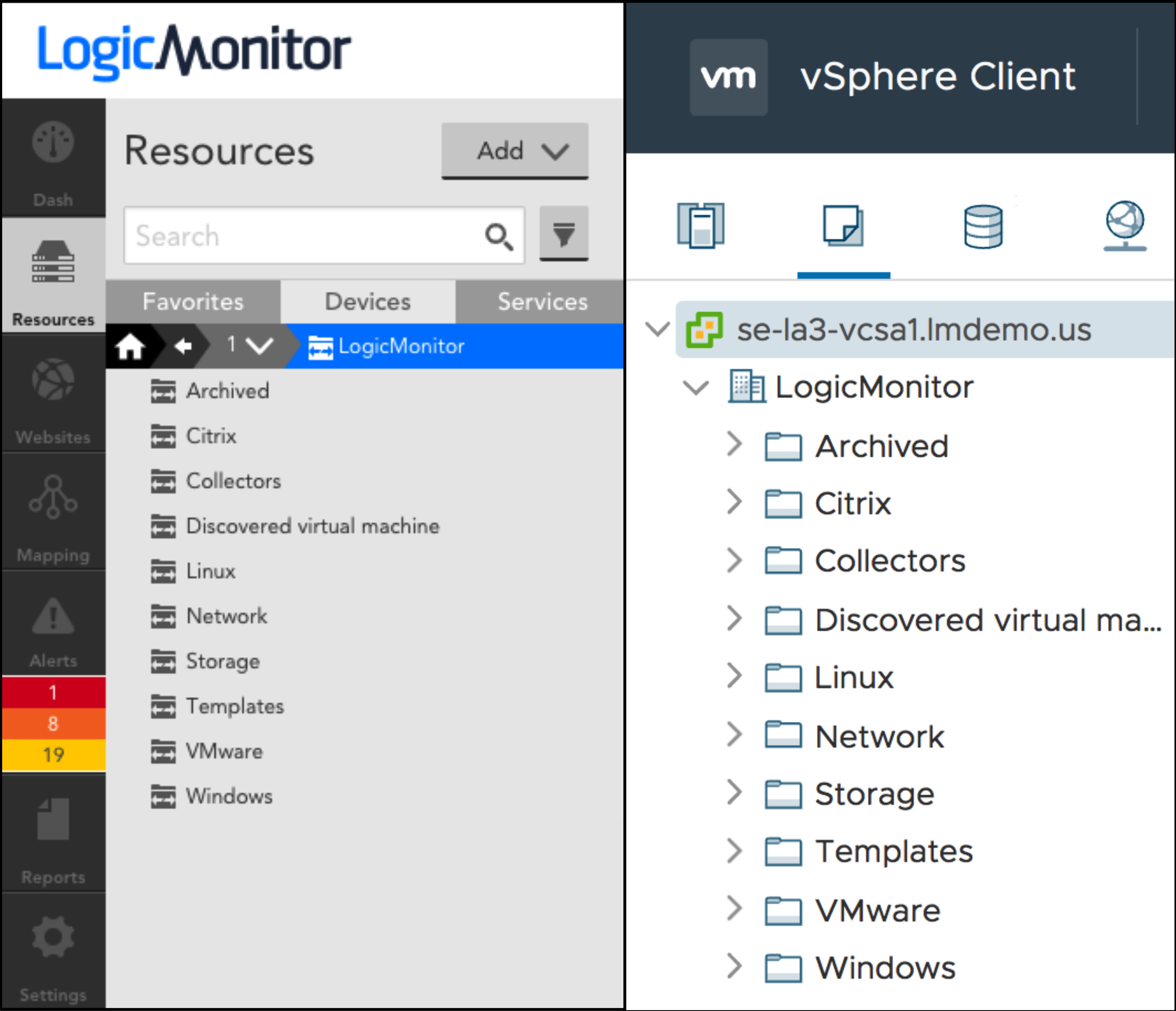
Task: Open the breadcrumb level 1 dropdown
Action: [x=250, y=345]
